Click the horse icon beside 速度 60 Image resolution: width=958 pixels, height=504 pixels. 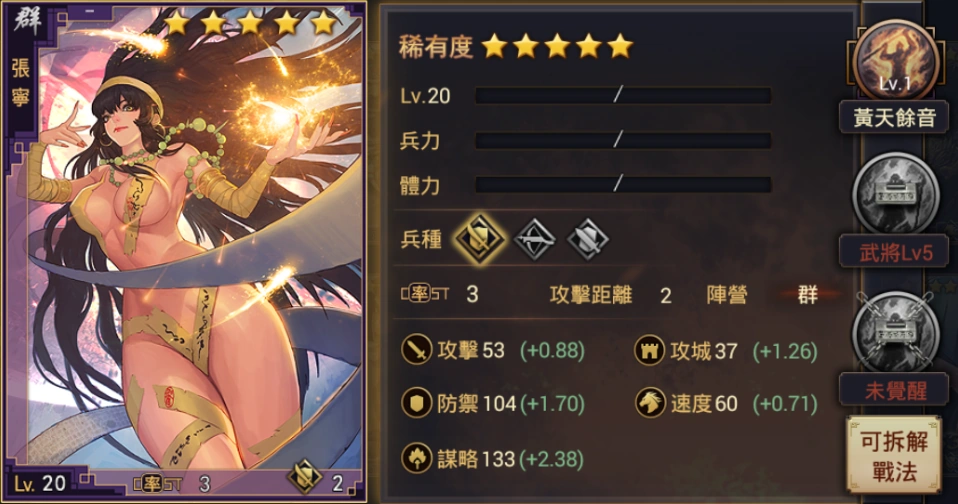tap(649, 403)
